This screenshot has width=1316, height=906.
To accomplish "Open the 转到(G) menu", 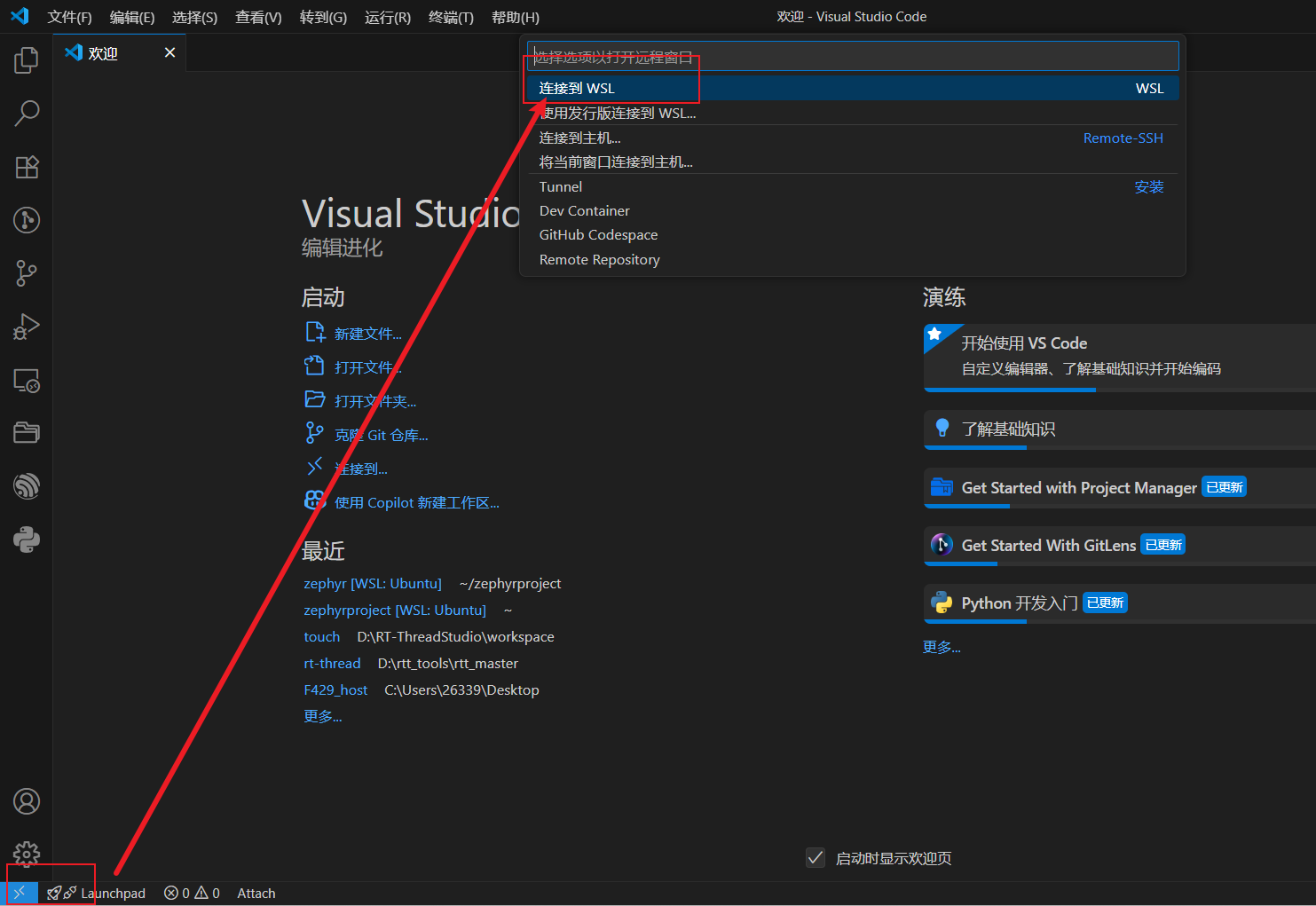I will [323, 17].
